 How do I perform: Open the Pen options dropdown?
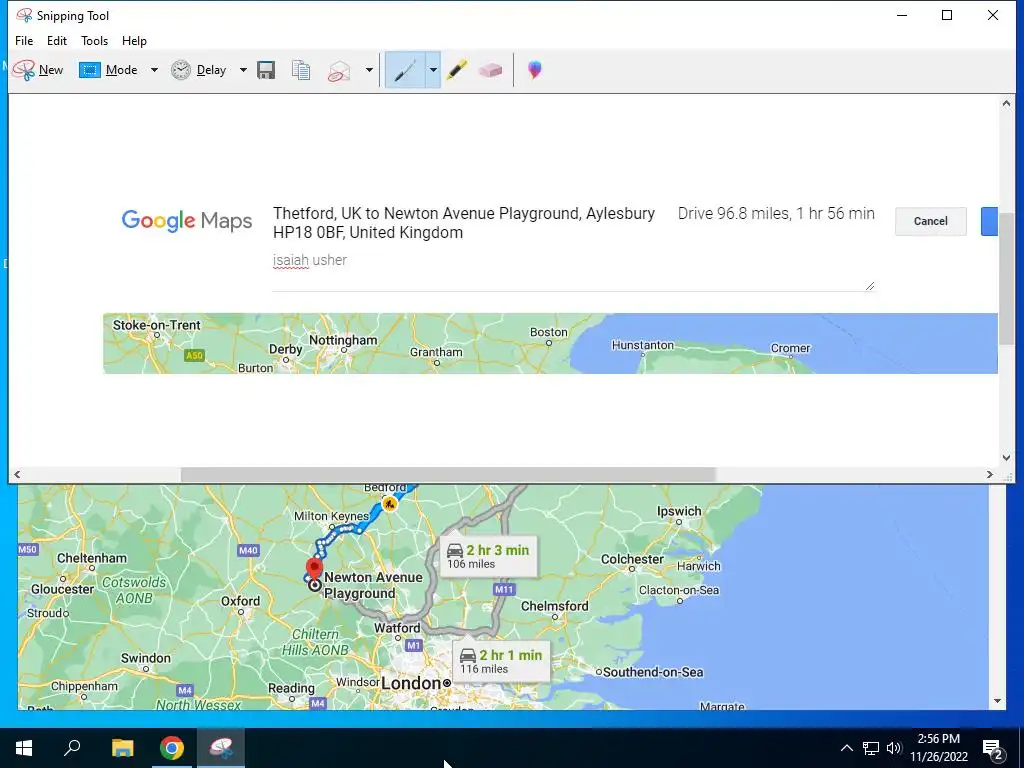[x=433, y=70]
